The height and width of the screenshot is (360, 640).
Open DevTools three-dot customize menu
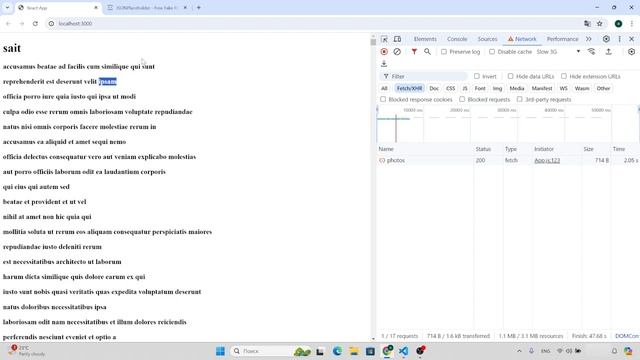pyautogui.click(x=620, y=39)
